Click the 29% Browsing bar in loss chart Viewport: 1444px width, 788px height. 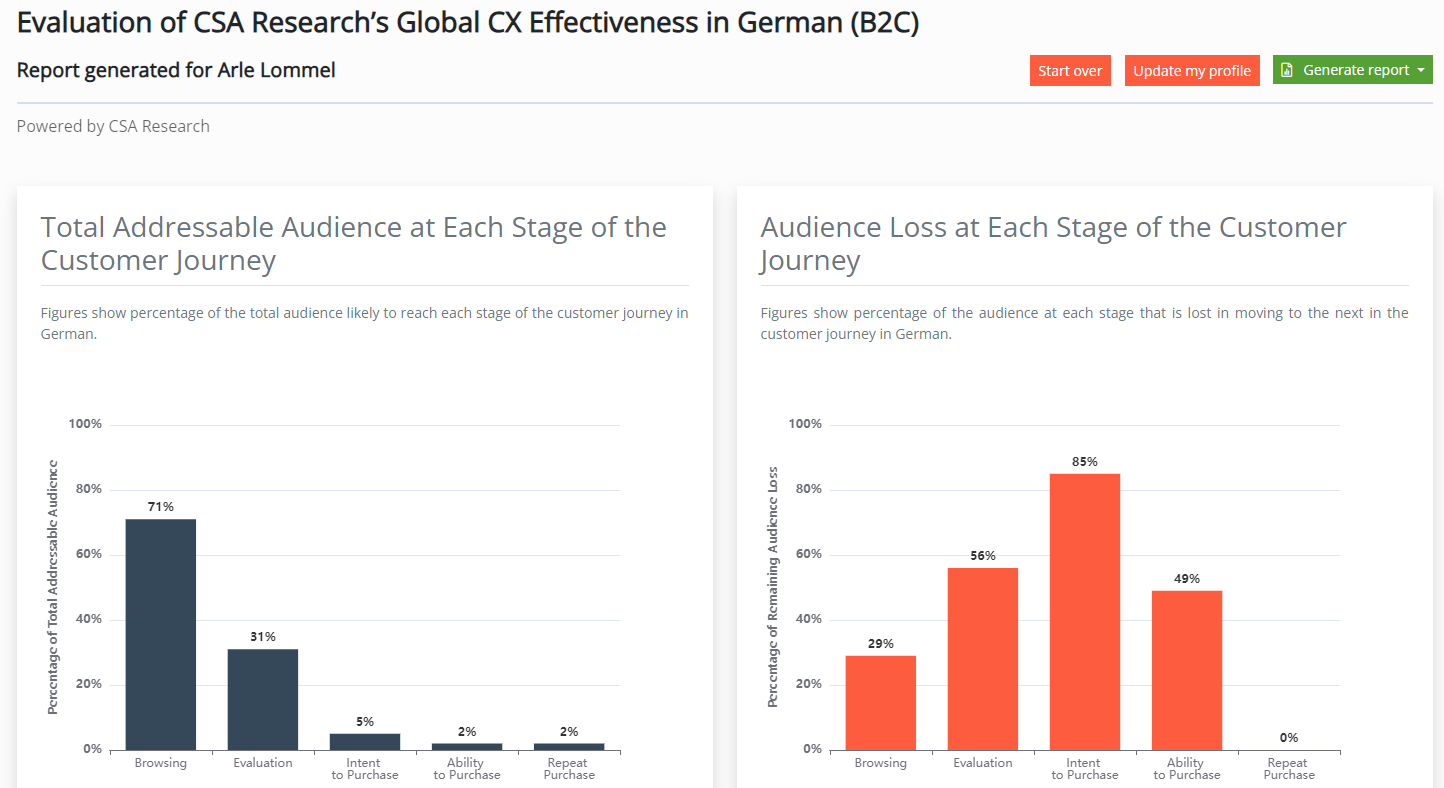881,702
